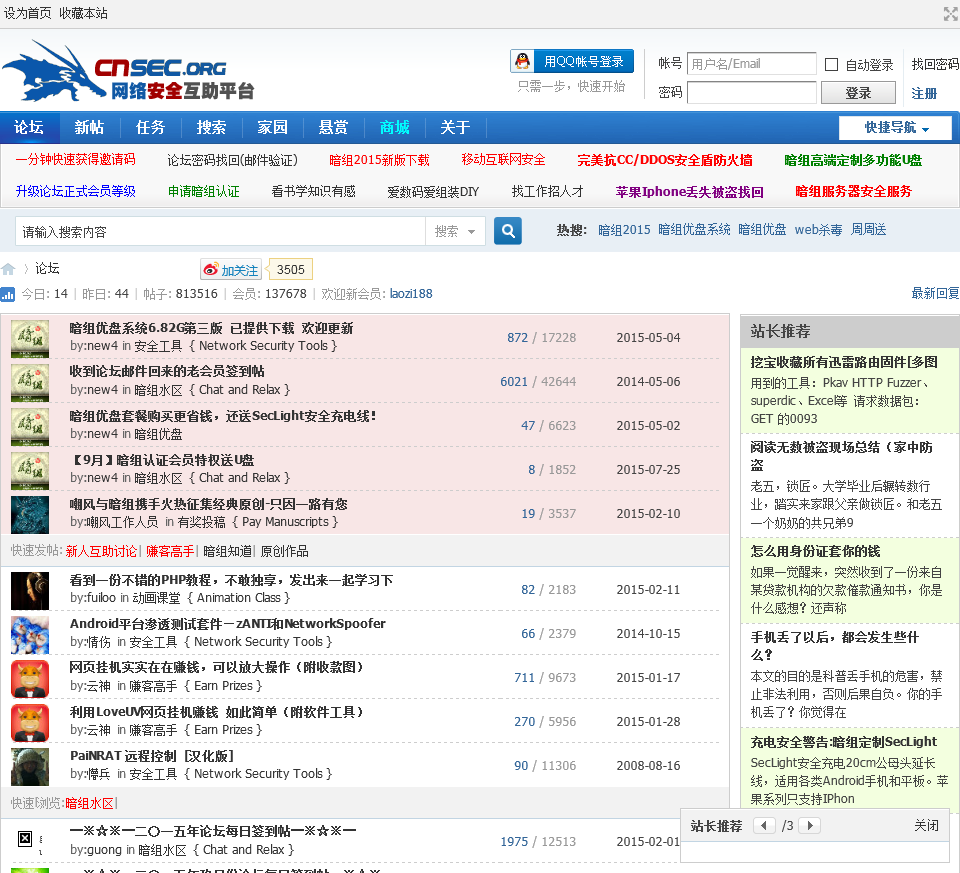The image size is (960, 873).
Task: Open the 任务 navigation tab
Action: (150, 128)
